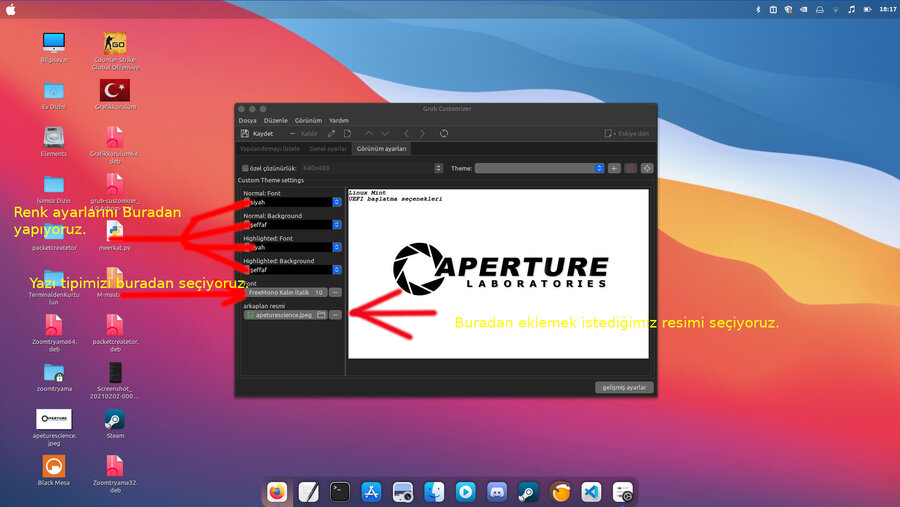Open Visual Studio Code from the dock
The width and height of the screenshot is (900, 507).
click(x=591, y=492)
